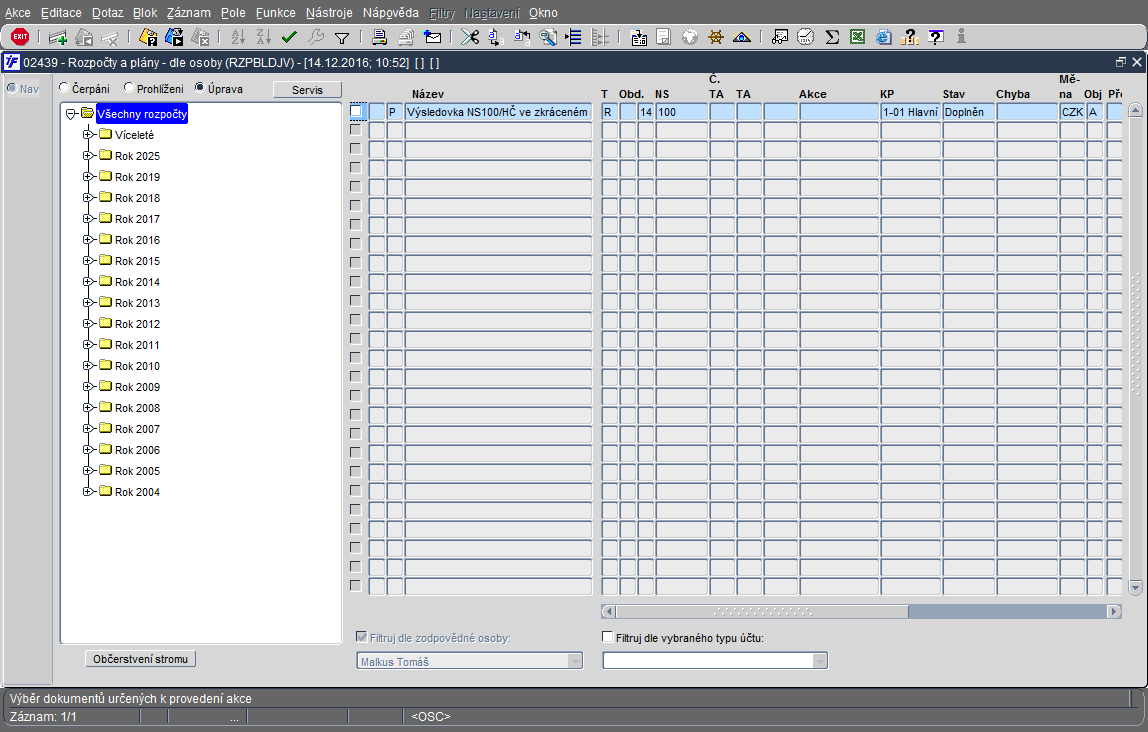Click the blue list lines icon
The width and height of the screenshot is (1148, 732).
[574, 37]
